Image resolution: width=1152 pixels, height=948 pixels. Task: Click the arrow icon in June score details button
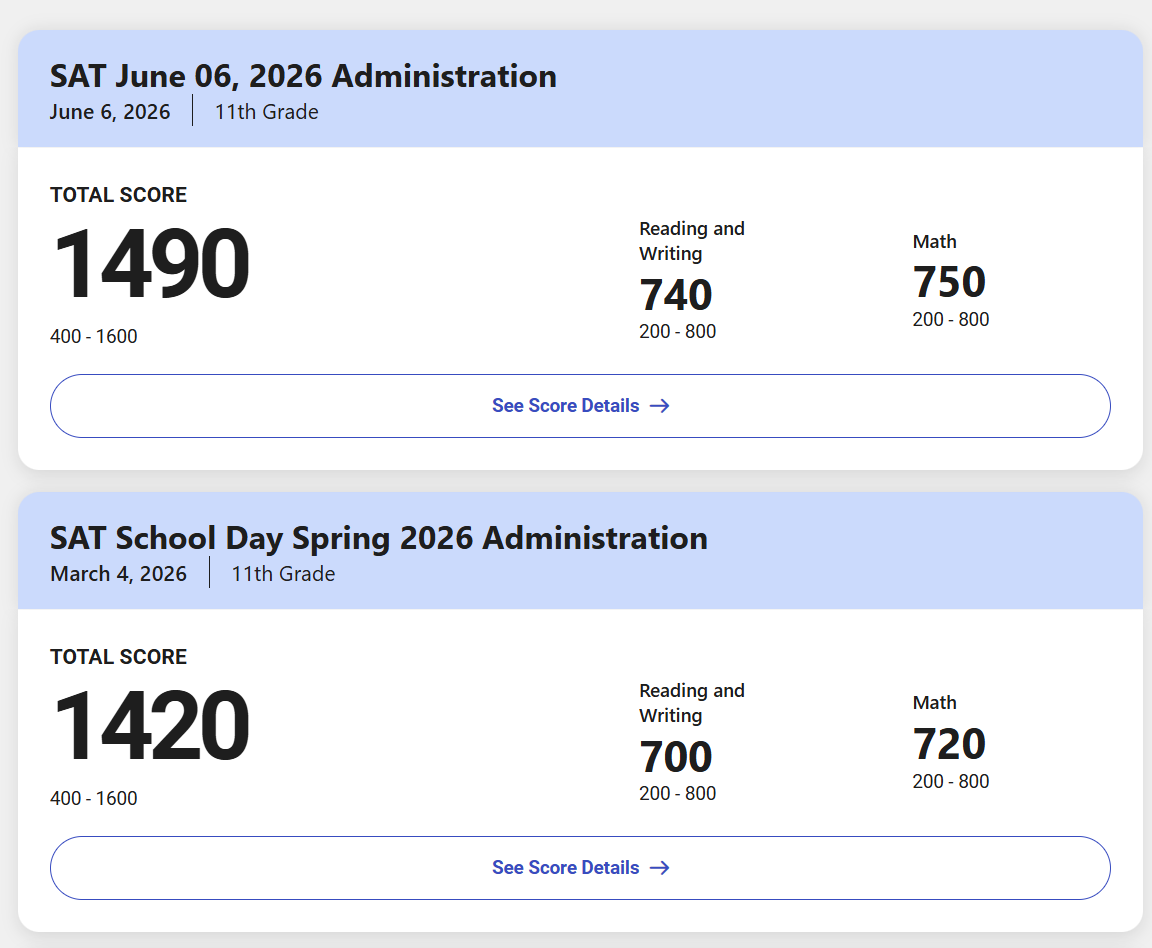pyautogui.click(x=660, y=406)
